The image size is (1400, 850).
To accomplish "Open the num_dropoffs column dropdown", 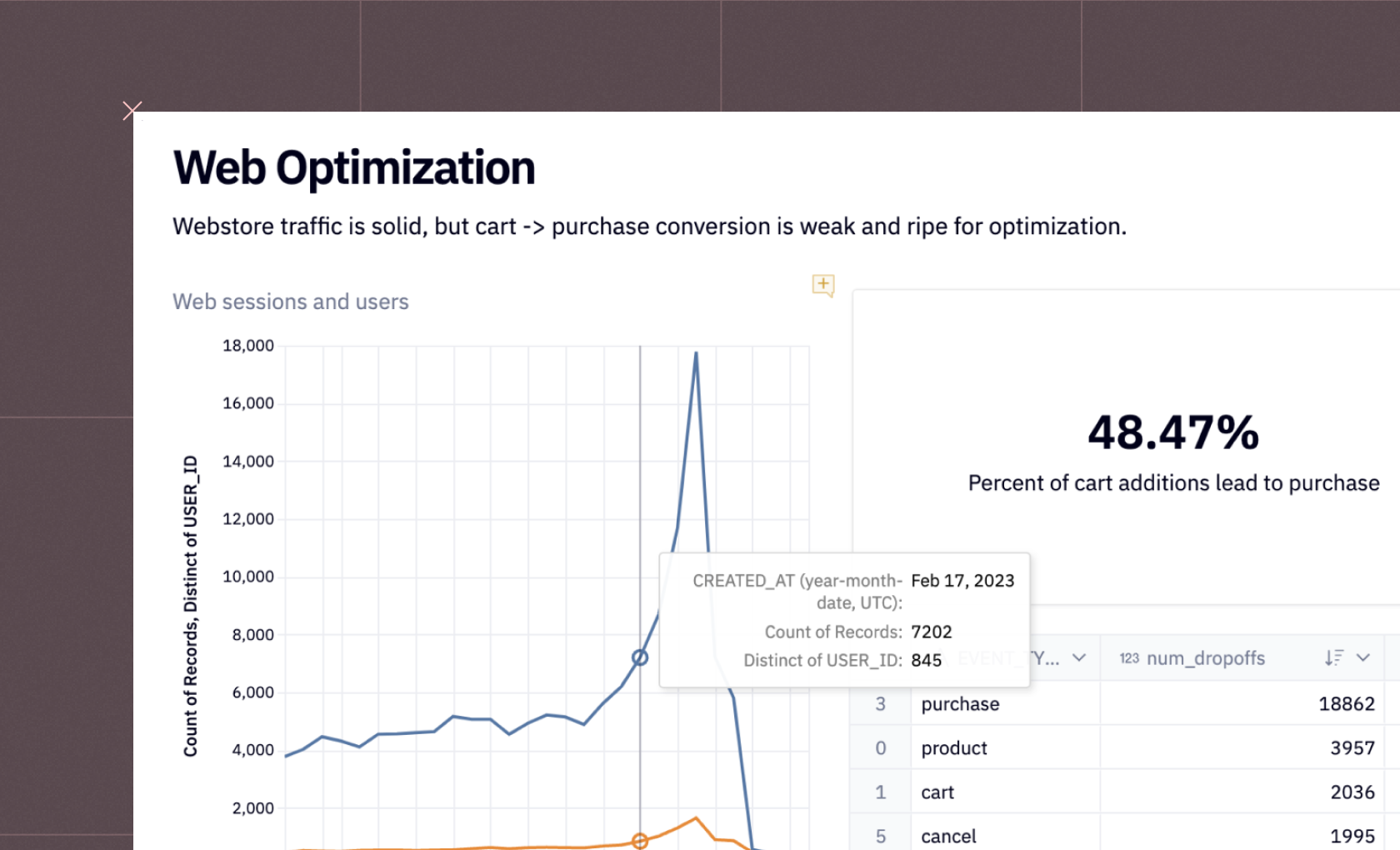I will pyautogui.click(x=1364, y=657).
